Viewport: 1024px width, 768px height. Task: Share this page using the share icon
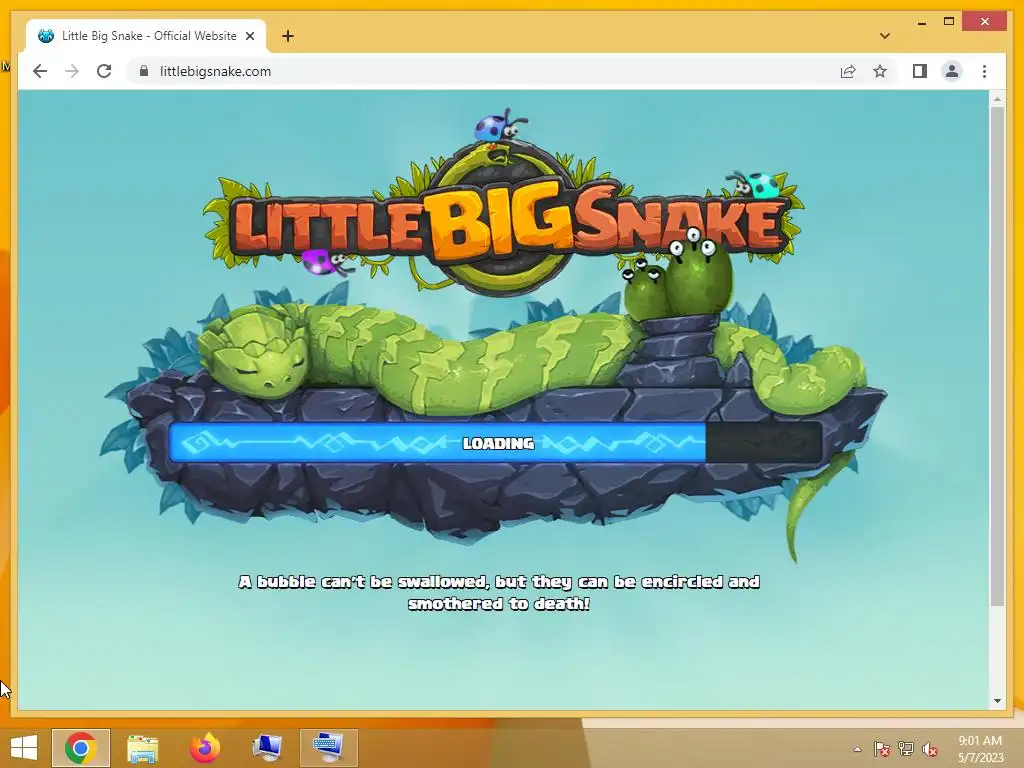point(848,71)
